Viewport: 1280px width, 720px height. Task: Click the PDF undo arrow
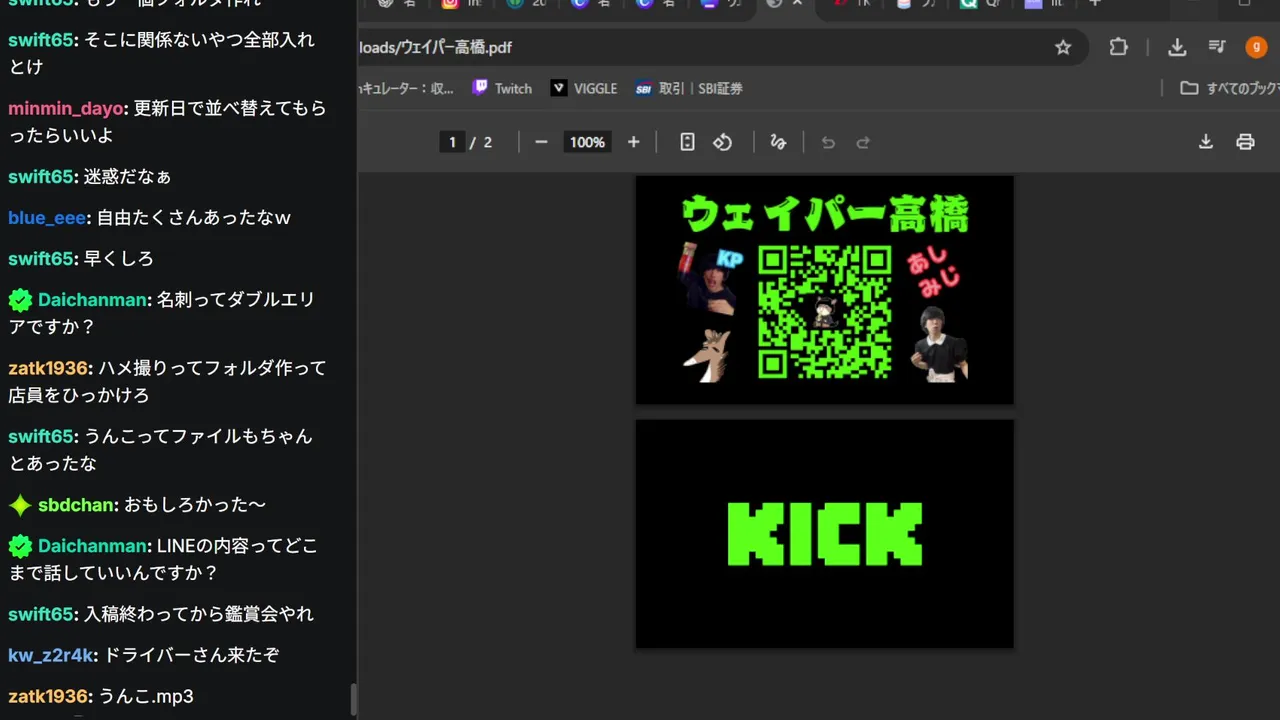pos(828,142)
